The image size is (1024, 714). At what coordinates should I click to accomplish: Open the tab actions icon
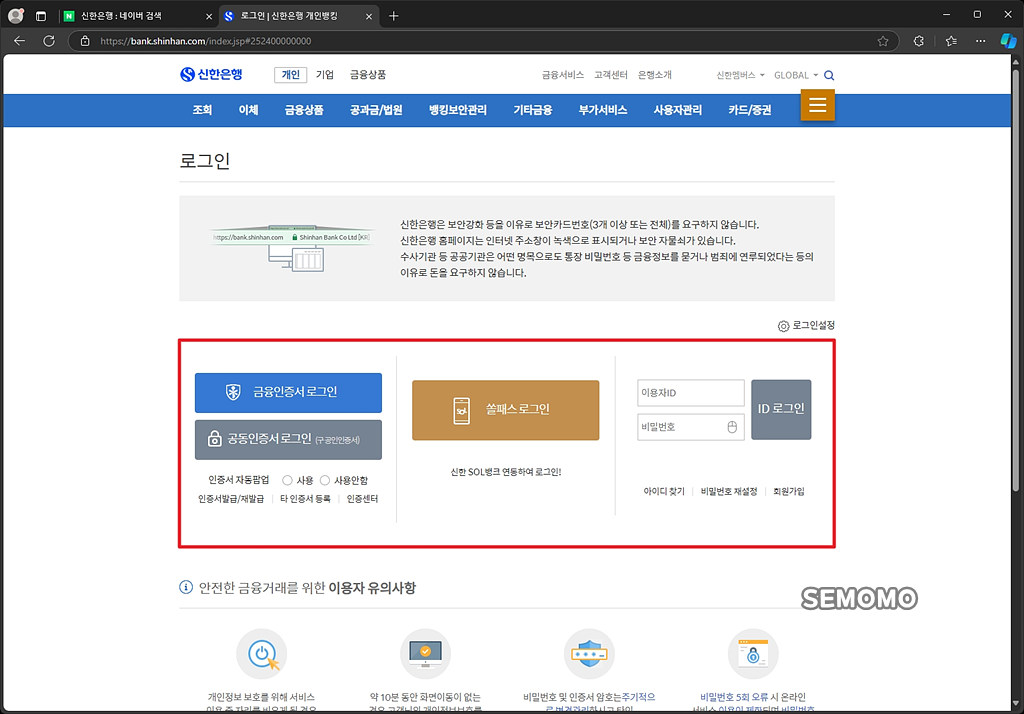click(41, 16)
